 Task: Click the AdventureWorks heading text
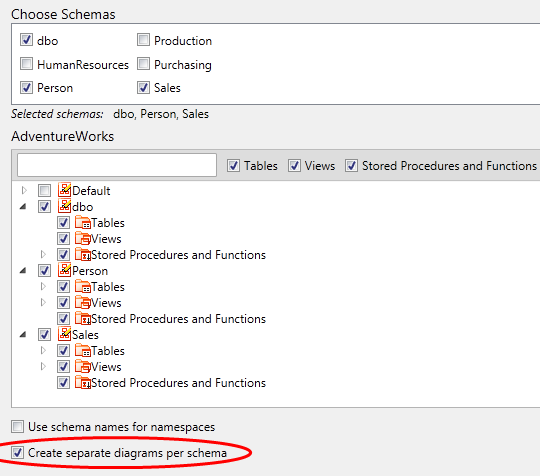point(62,136)
